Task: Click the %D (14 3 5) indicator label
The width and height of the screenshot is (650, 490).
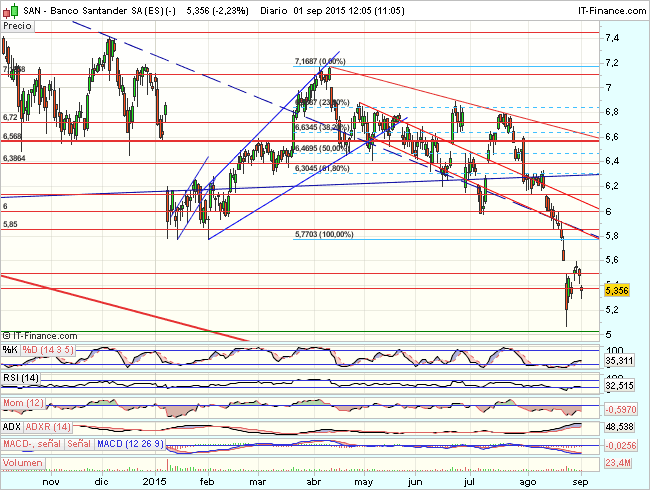Action: (x=48, y=350)
